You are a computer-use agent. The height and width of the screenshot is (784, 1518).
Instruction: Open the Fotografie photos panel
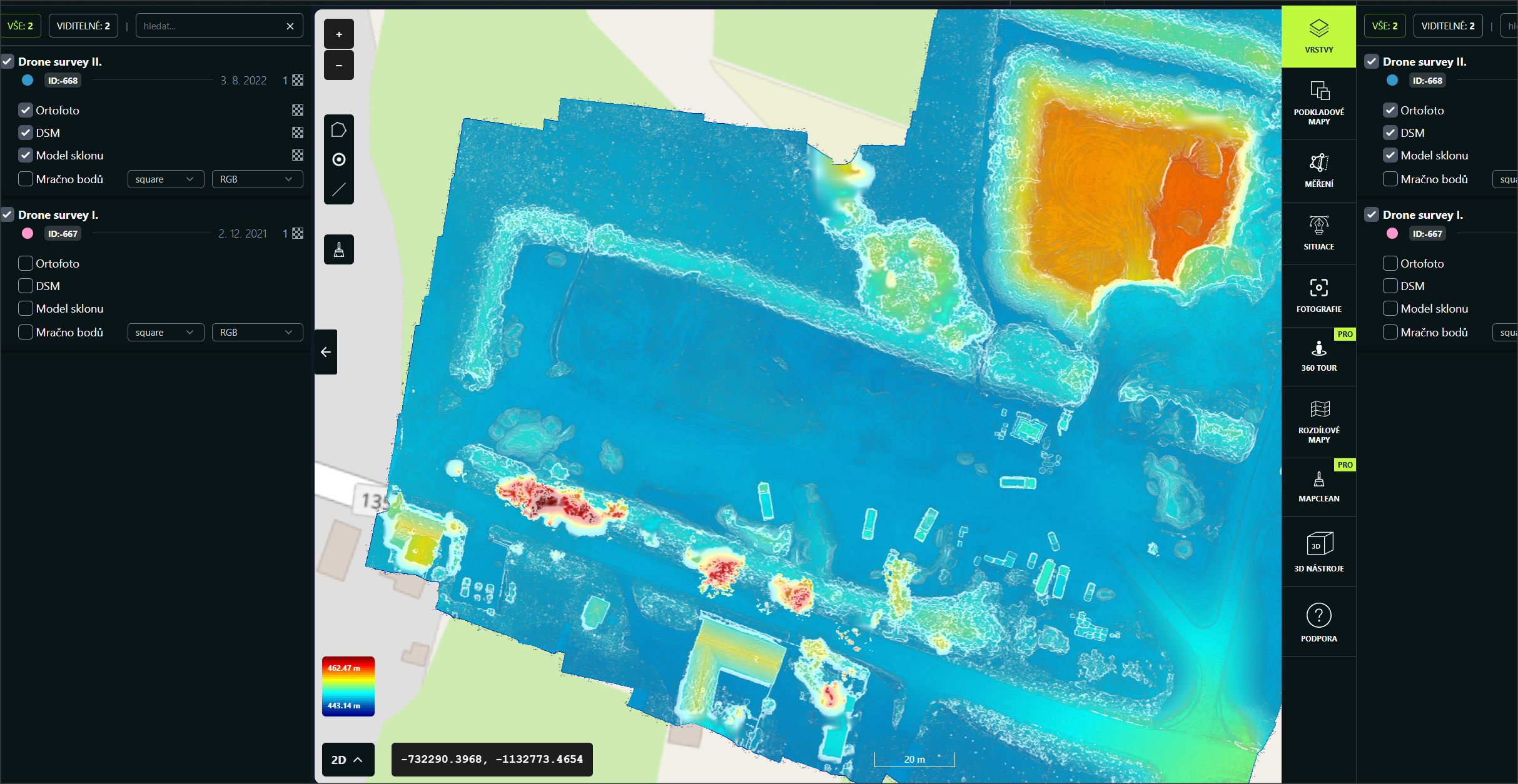coord(1318,296)
